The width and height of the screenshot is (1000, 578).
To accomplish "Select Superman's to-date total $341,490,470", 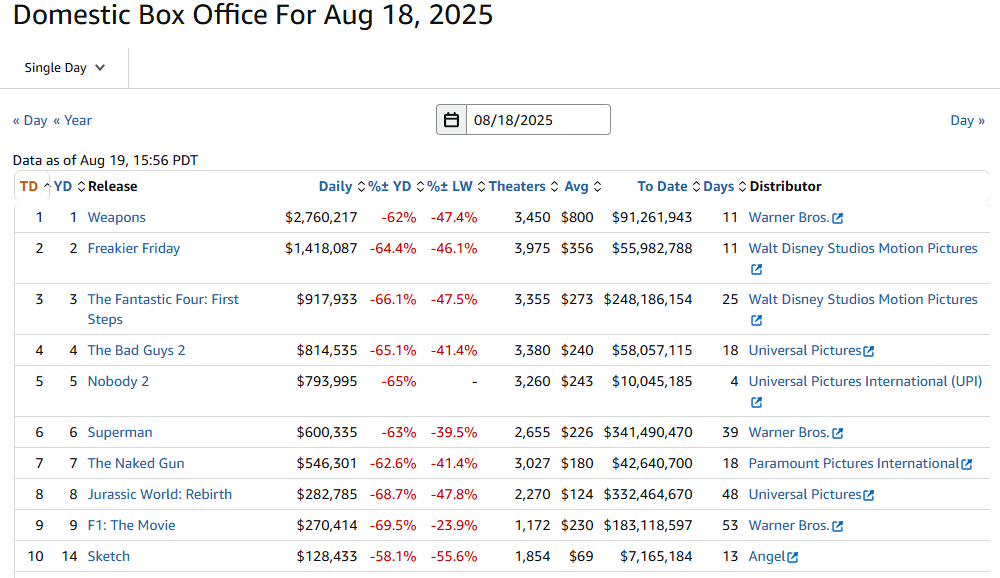I will [648, 433].
